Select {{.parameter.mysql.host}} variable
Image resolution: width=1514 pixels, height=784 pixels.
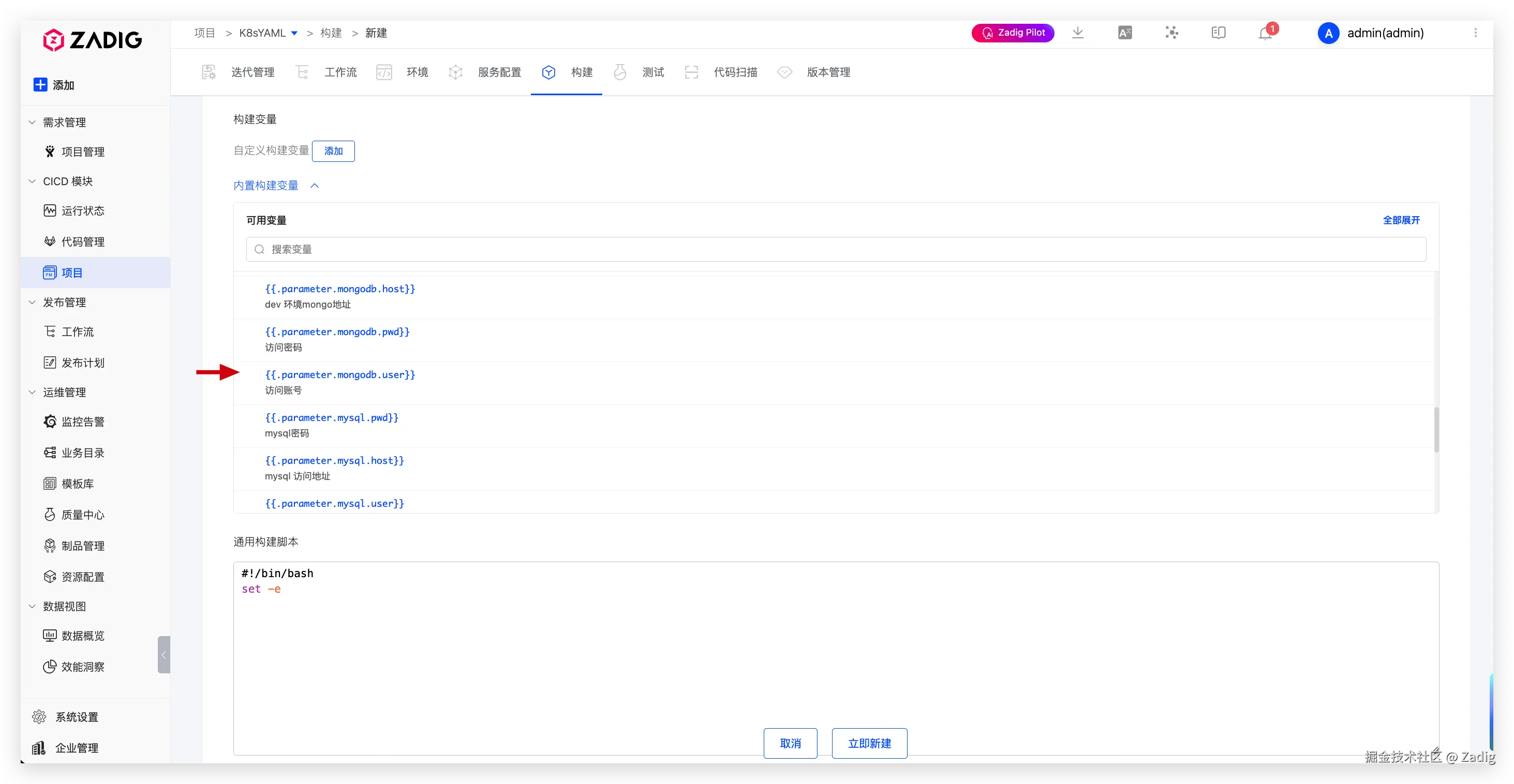click(334, 460)
